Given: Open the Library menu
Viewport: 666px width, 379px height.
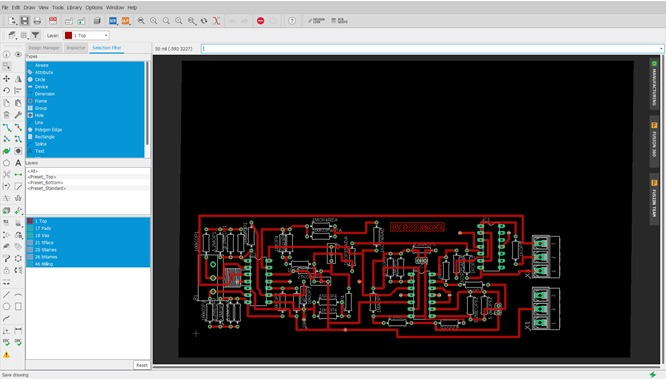Looking at the screenshot, I should (x=74, y=8).
